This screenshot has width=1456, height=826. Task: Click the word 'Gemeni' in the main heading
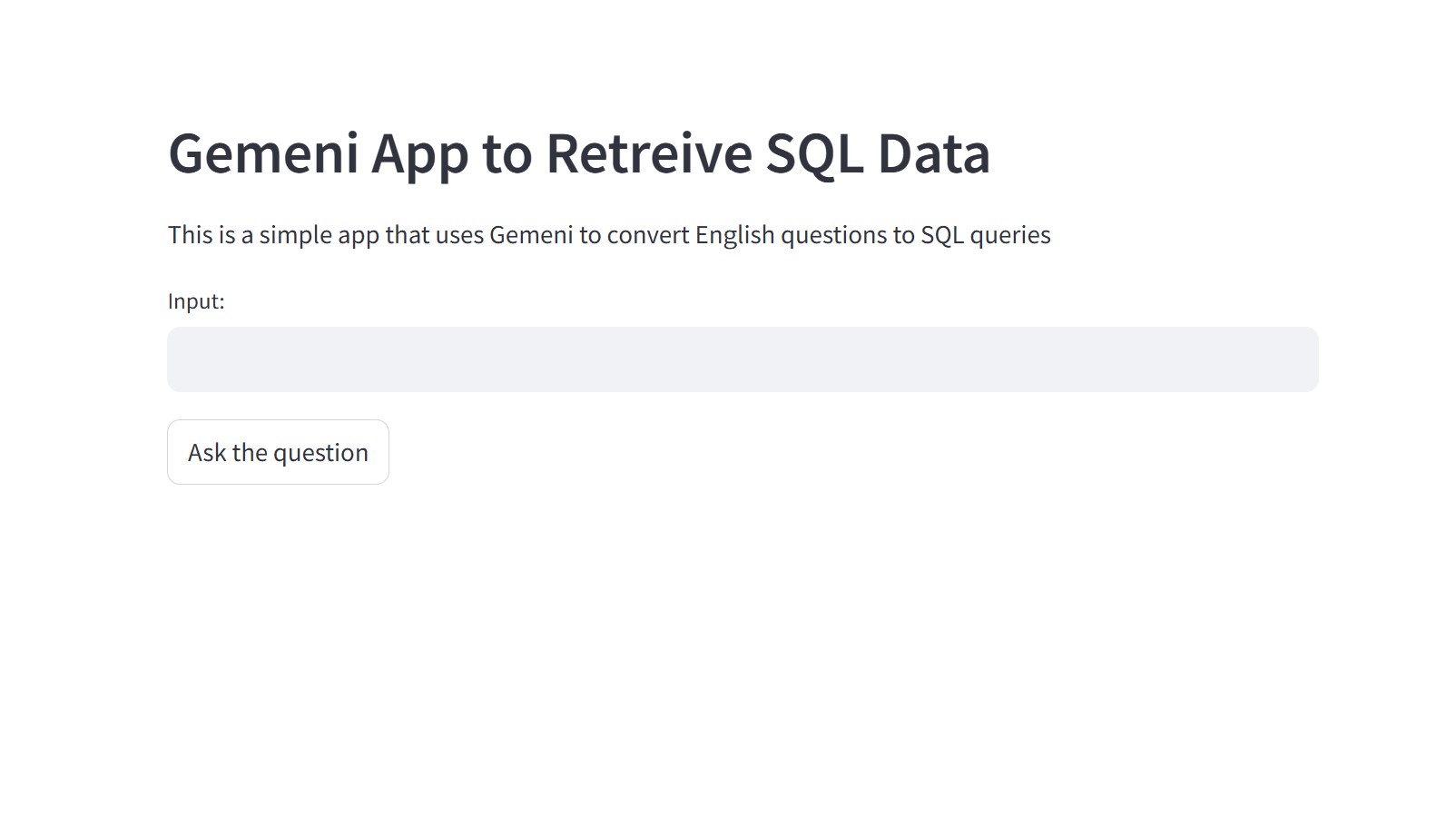point(264,153)
